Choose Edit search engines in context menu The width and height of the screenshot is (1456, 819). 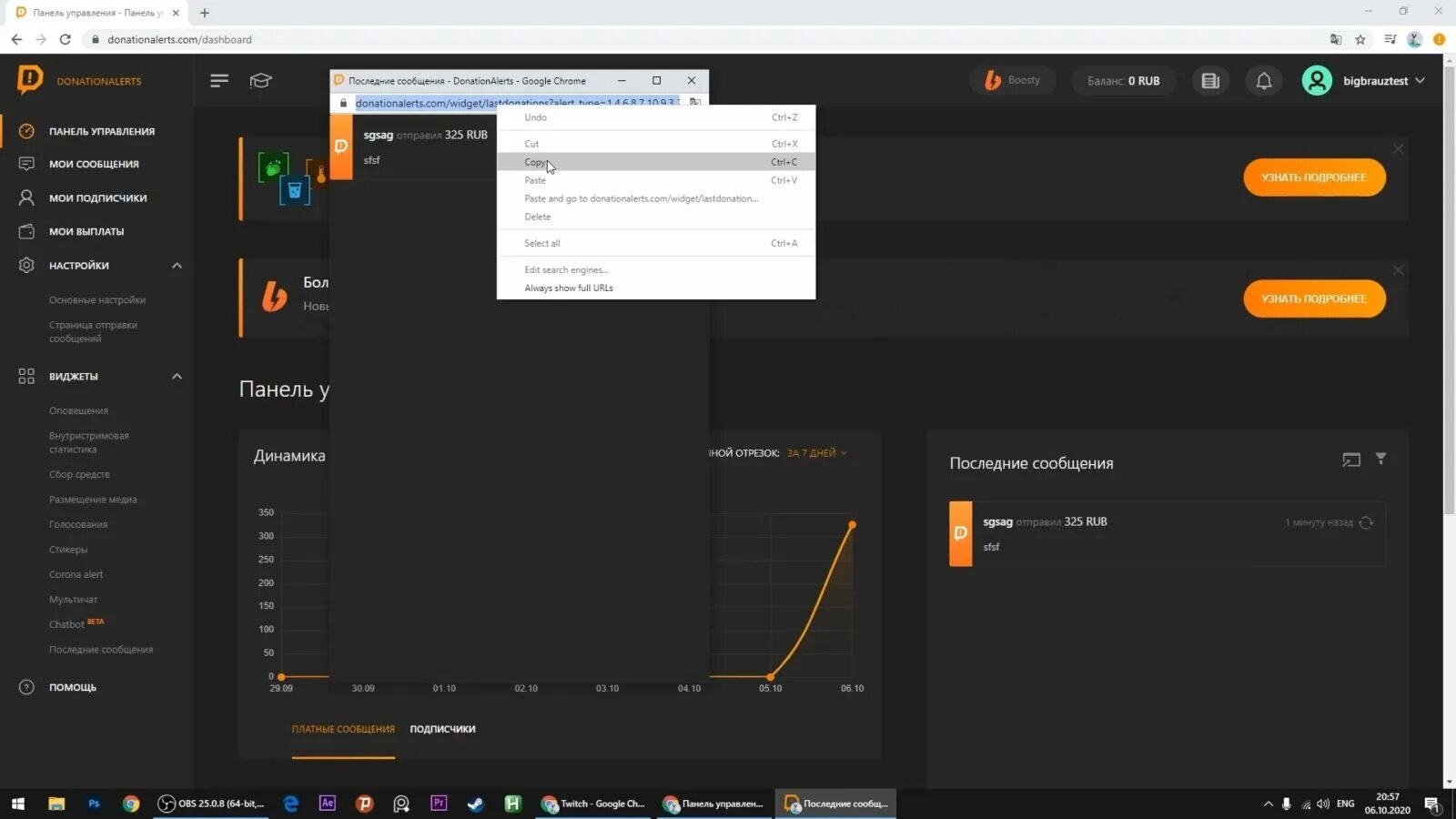coord(656,269)
